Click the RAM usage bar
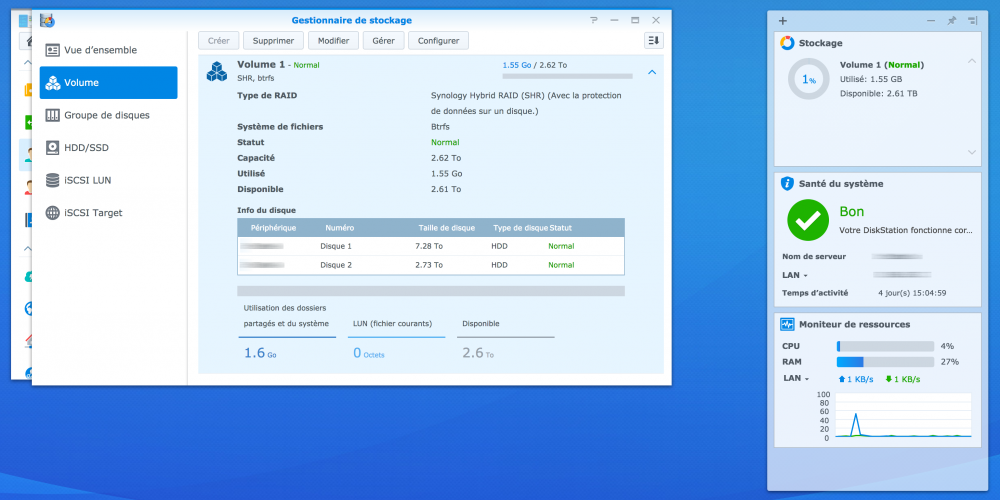1000x500 pixels. click(x=885, y=362)
